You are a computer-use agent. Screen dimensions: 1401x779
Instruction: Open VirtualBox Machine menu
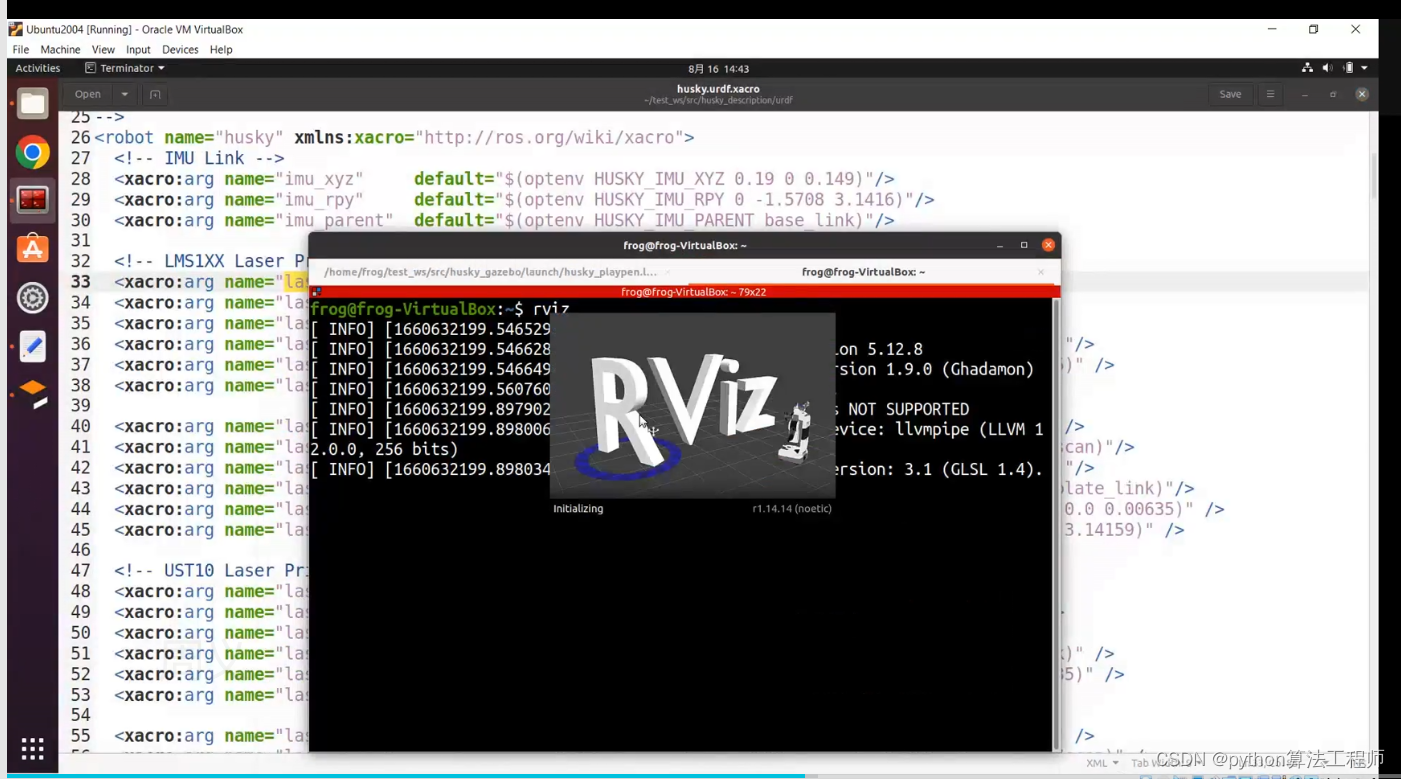pos(60,49)
